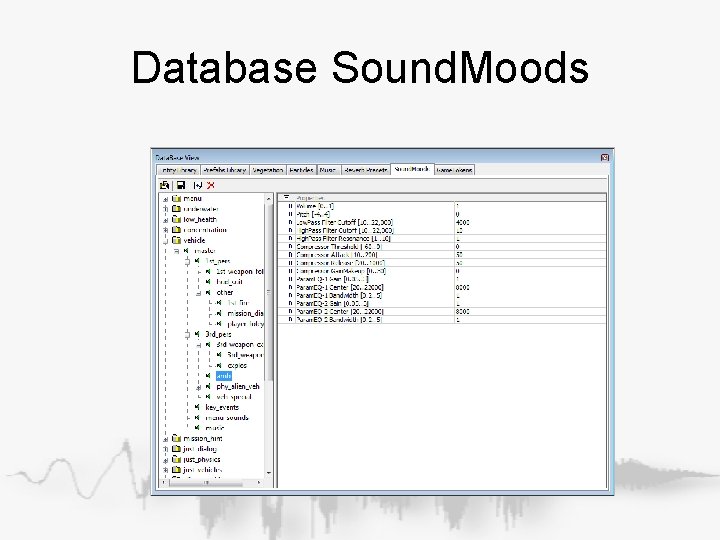Viewport: 720px width, 540px height.
Task: Click the HighPass Filter Resonance property row
Action: click(x=442, y=238)
